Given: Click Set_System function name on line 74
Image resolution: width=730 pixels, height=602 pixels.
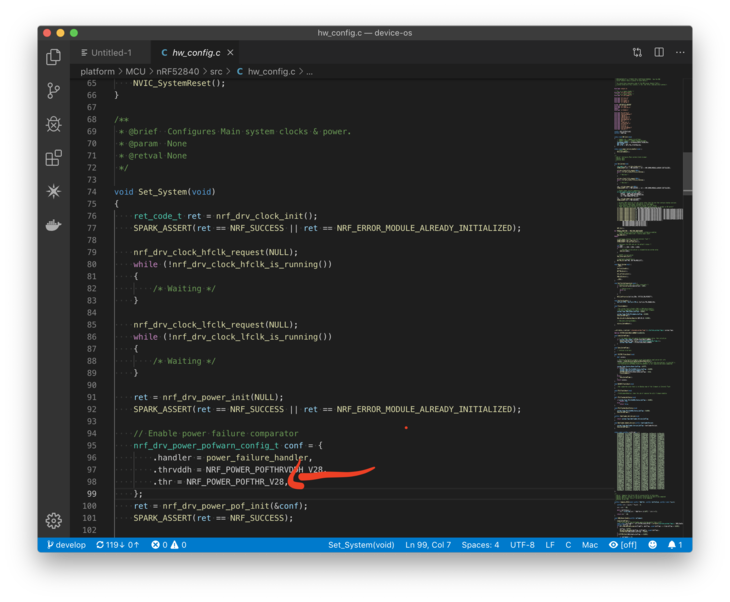Looking at the screenshot, I should 162,192.
